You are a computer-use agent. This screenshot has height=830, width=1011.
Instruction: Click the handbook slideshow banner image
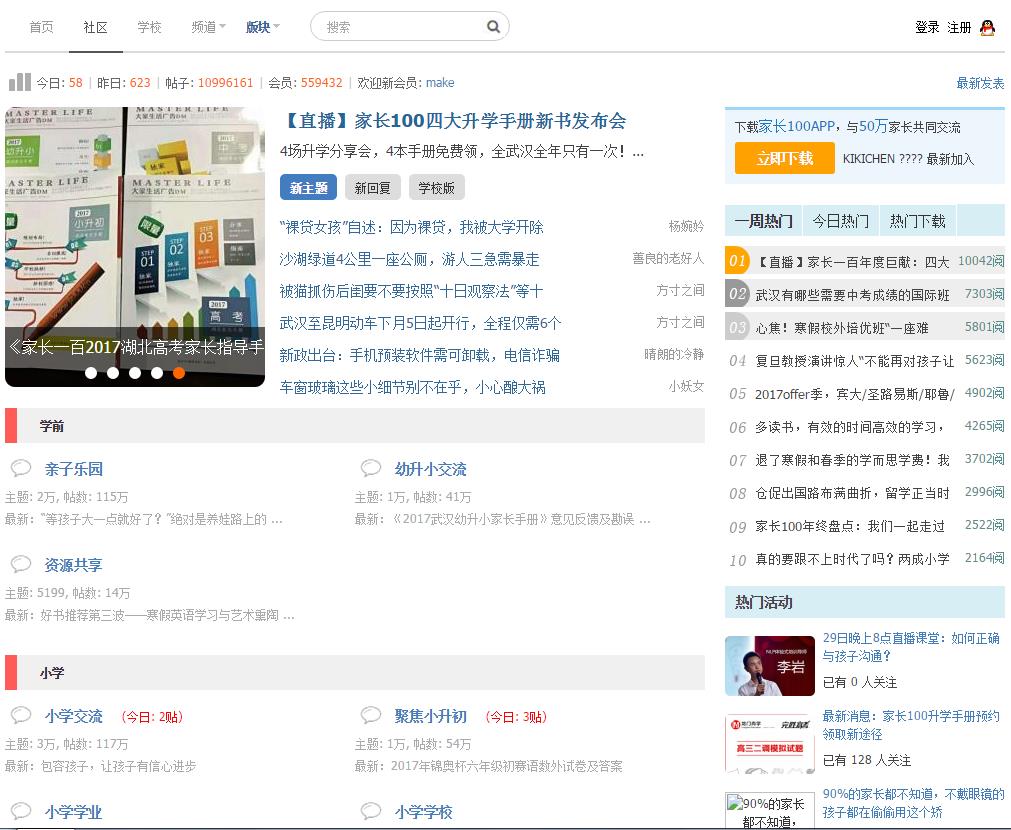coord(135,246)
